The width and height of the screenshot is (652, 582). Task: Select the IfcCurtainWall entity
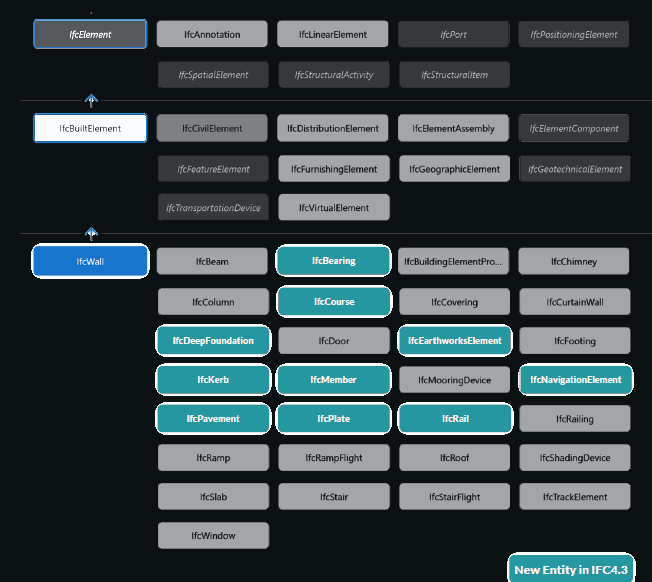[x=575, y=302]
